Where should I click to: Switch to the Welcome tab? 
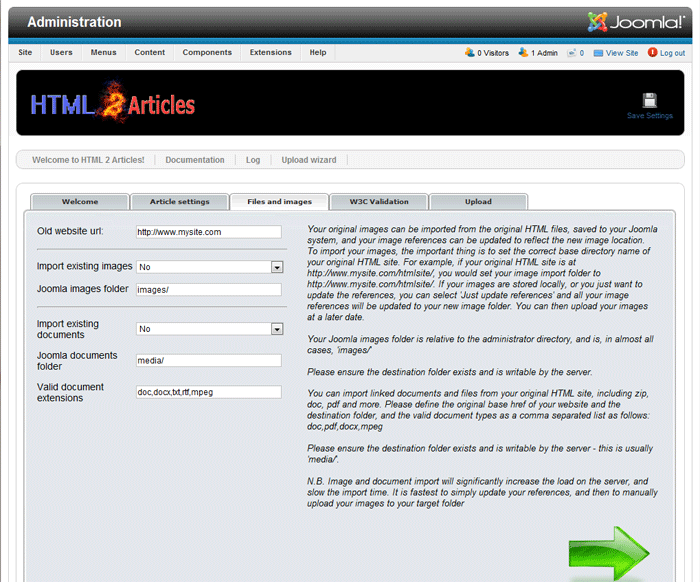[80, 202]
